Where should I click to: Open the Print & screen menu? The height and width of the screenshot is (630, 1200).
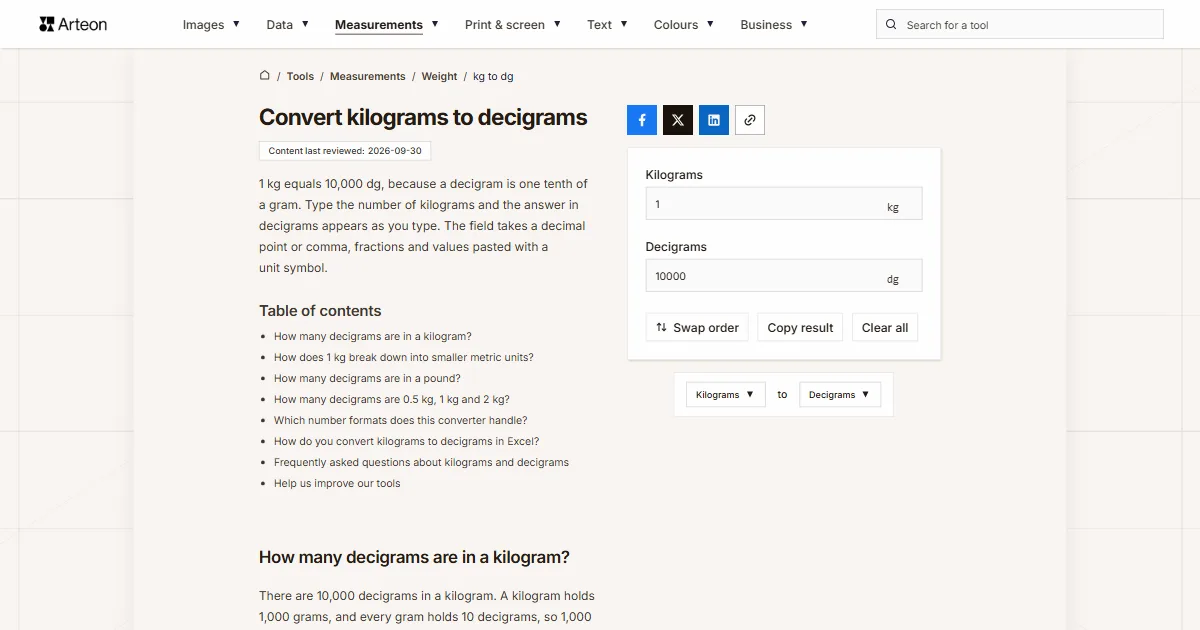[x=513, y=25]
